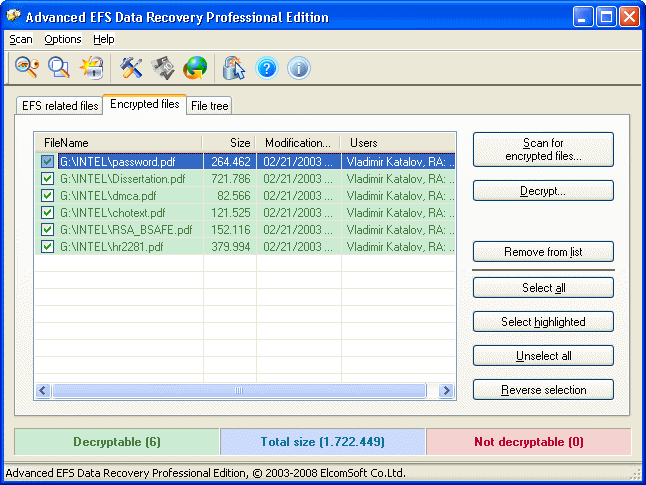This screenshot has width=646, height=485.
Task: Click Scan for encrypted files button
Action: point(543,150)
